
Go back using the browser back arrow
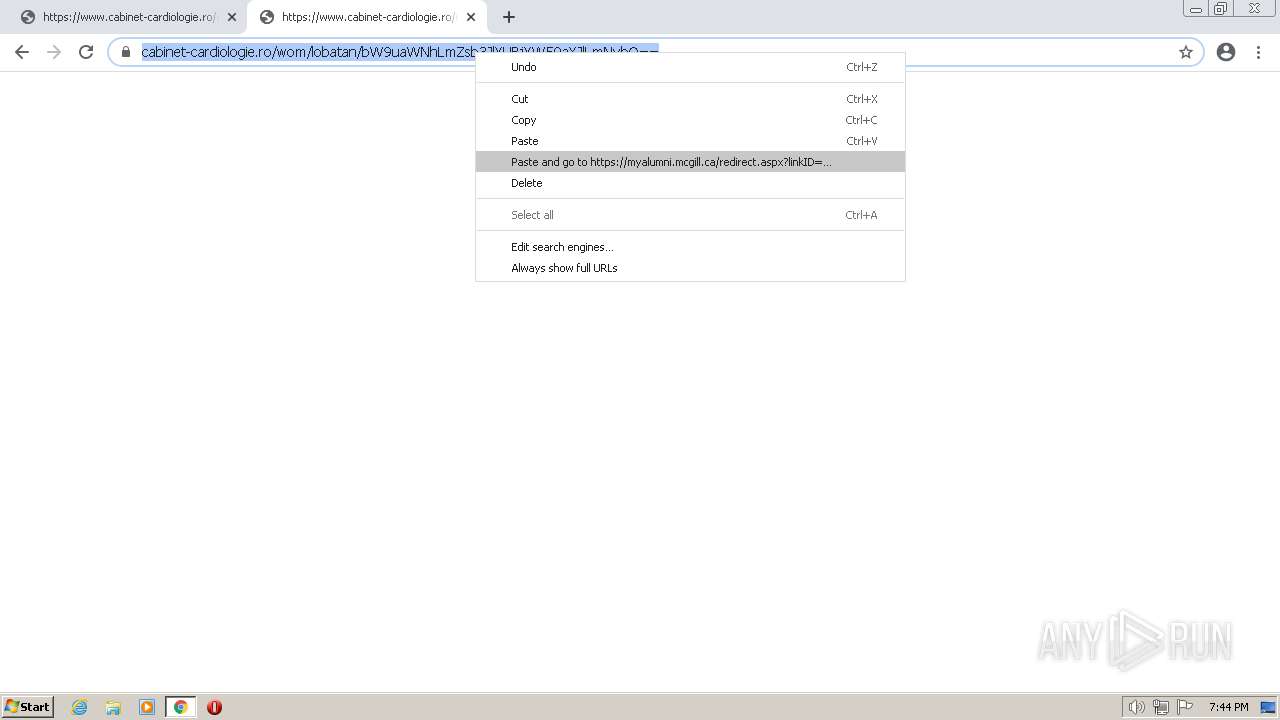22,52
